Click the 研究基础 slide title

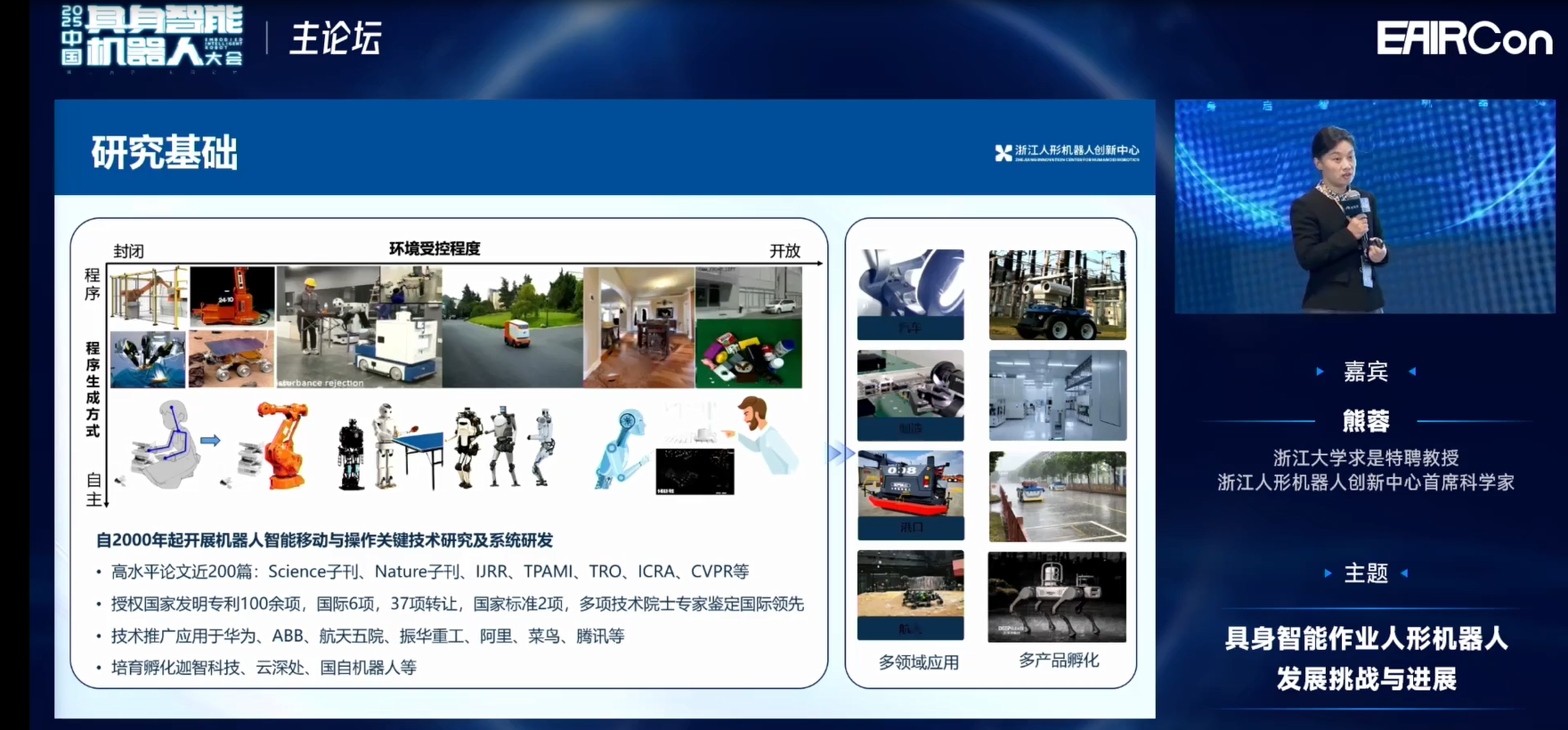tap(165, 152)
